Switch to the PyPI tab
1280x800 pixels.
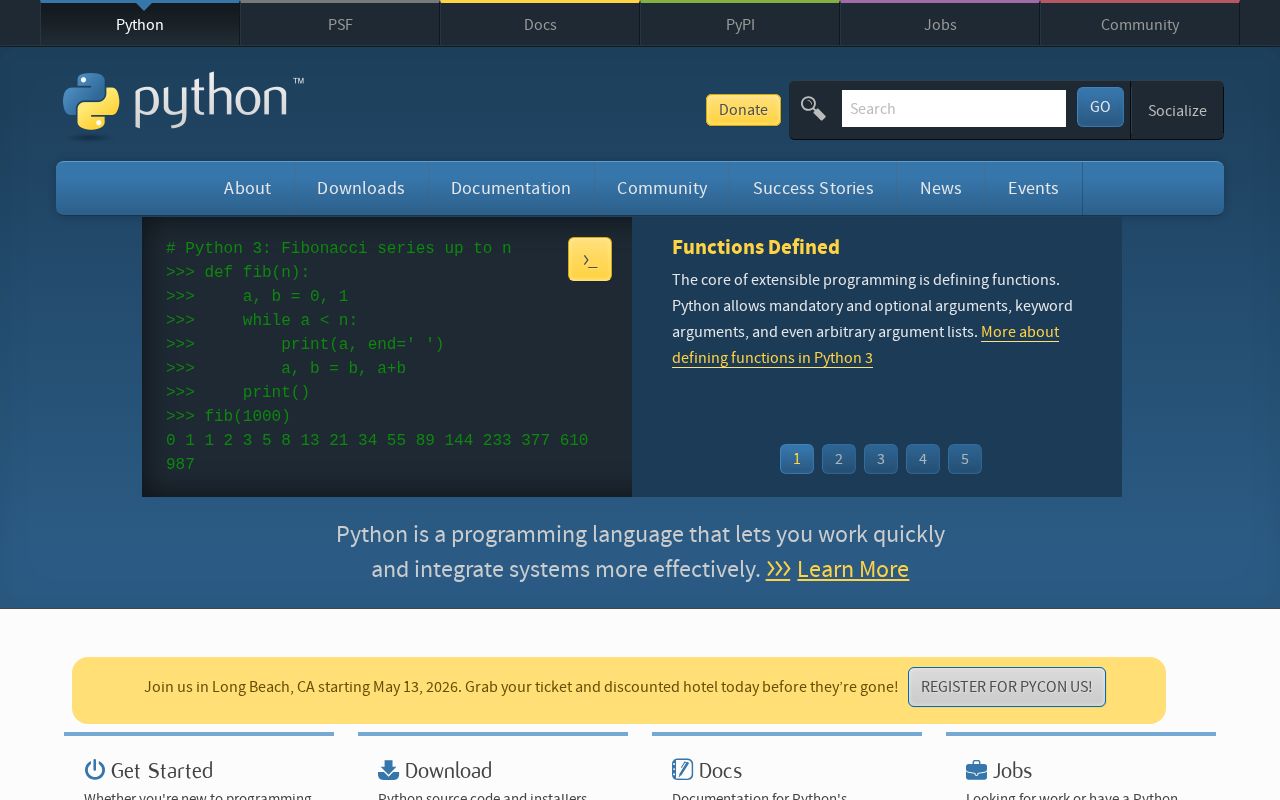coord(739,24)
